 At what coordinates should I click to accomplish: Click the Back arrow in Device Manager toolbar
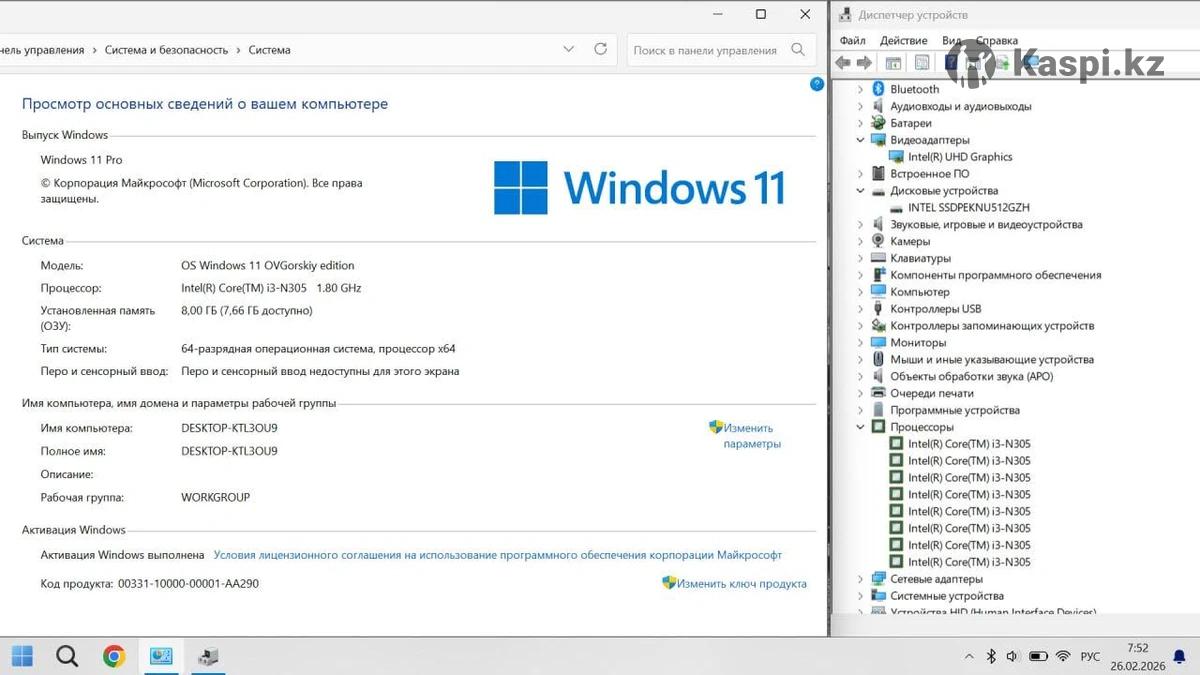tap(843, 63)
